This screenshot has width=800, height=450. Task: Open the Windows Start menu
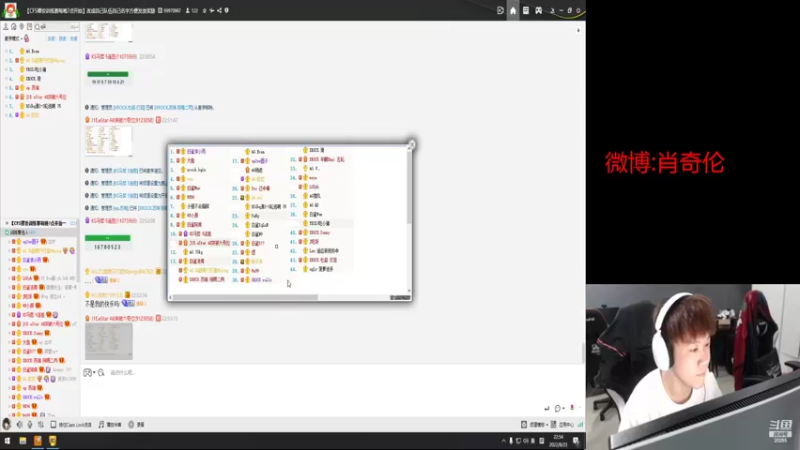tap(7, 441)
